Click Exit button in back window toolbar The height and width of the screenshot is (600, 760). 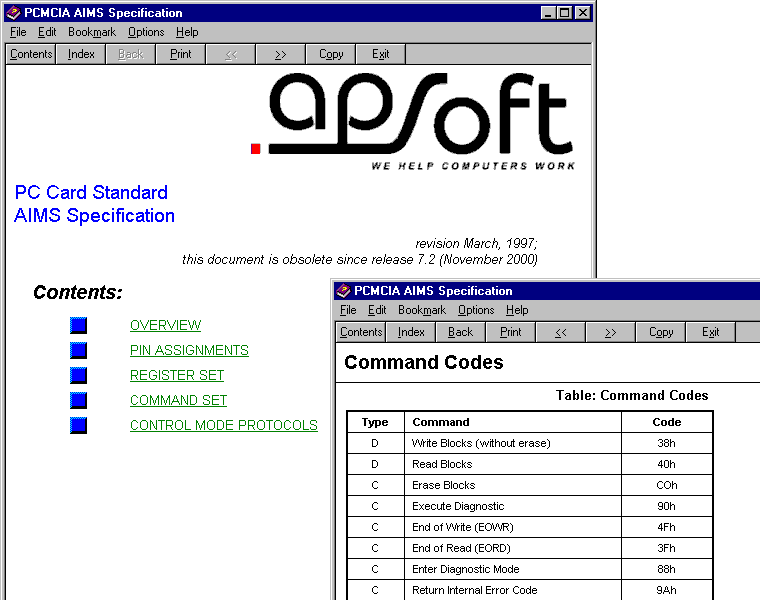coord(381,54)
